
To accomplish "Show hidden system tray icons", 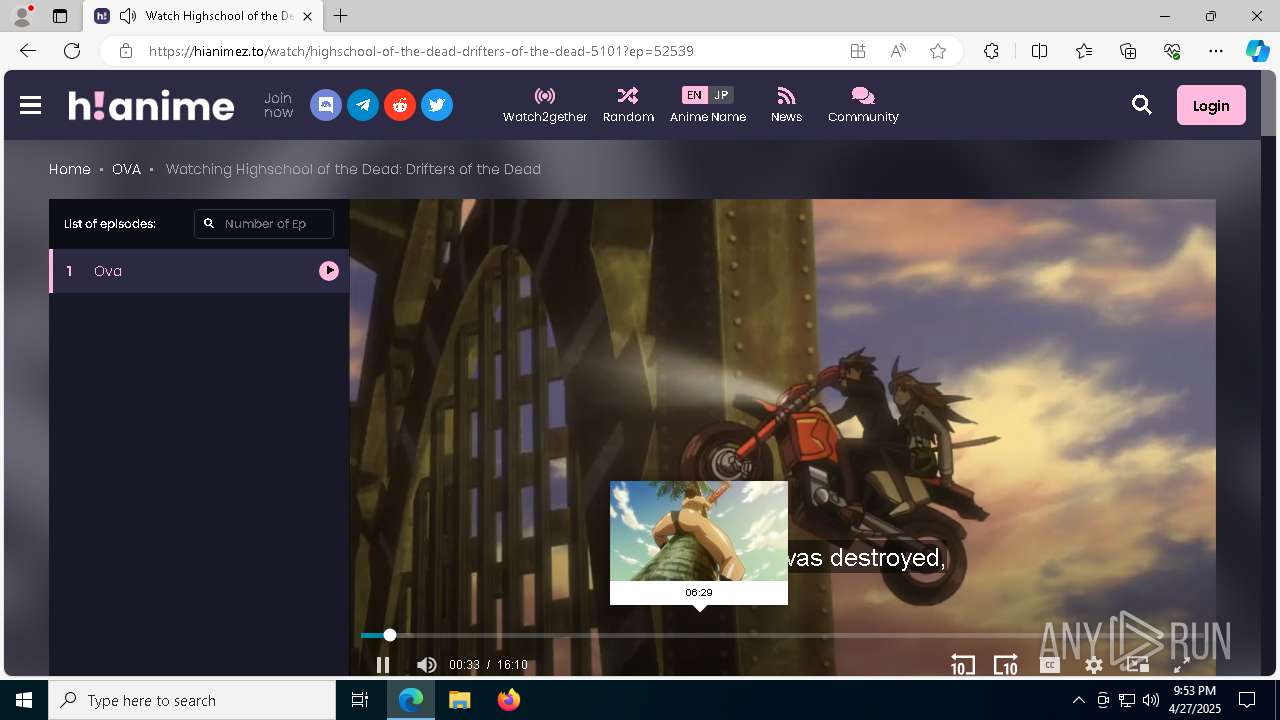I will pos(1078,700).
